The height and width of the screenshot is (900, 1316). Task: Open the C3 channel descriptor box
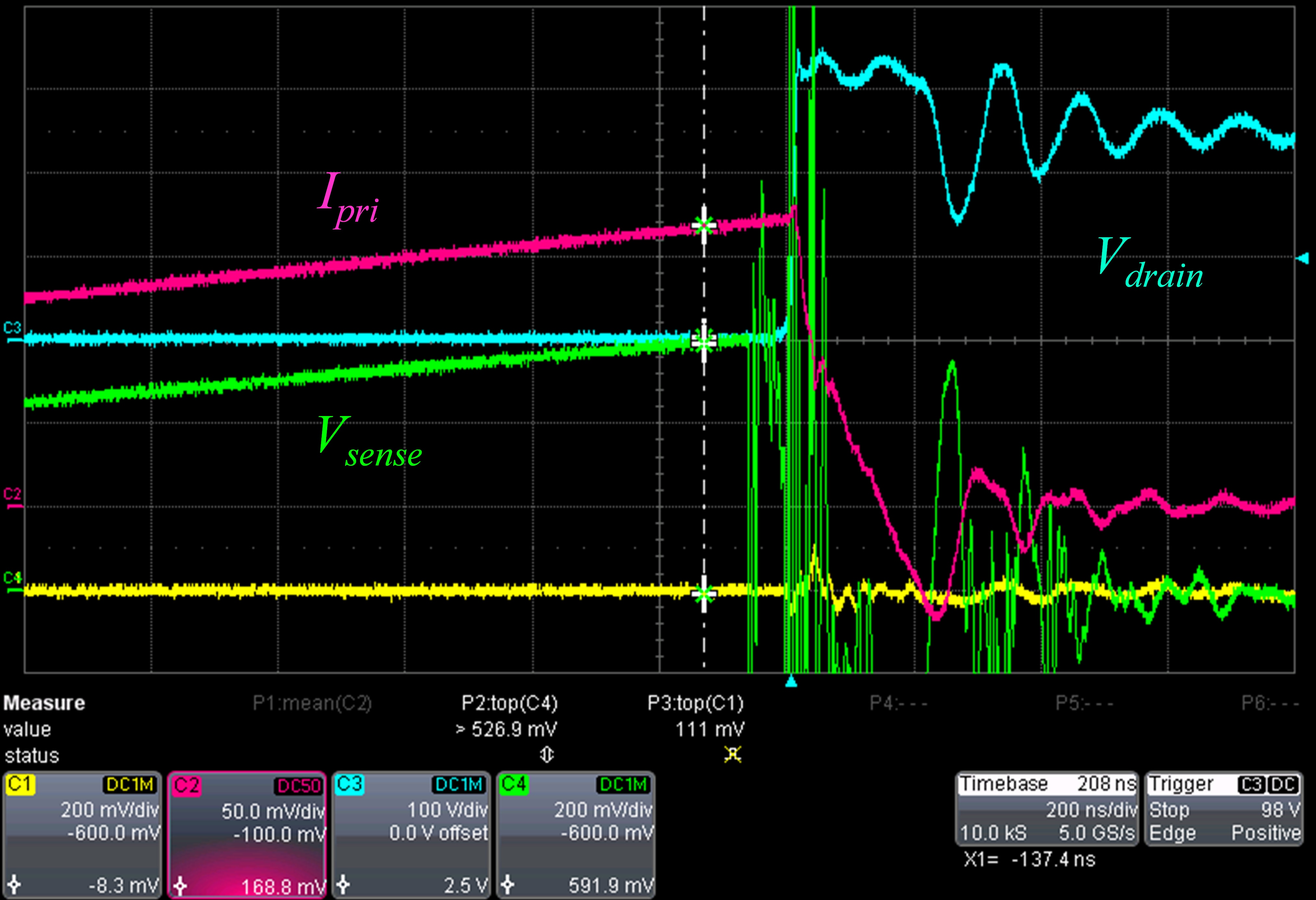click(x=411, y=834)
